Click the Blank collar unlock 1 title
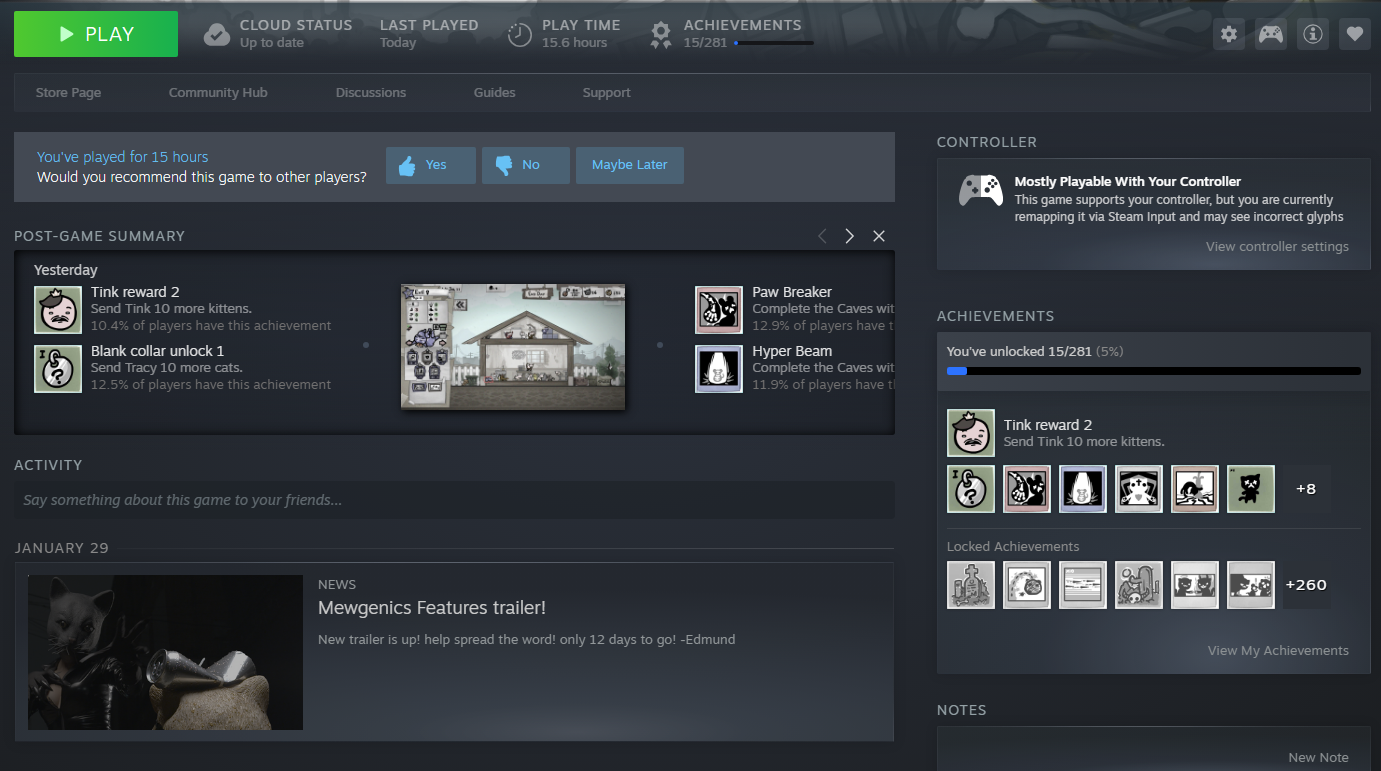The image size is (1381, 771). tap(158, 351)
